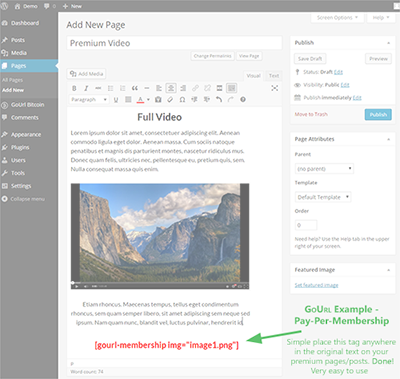Image resolution: width=400 pixels, height=379 pixels.
Task: Insert a numbered list
Action: [x=122, y=88]
